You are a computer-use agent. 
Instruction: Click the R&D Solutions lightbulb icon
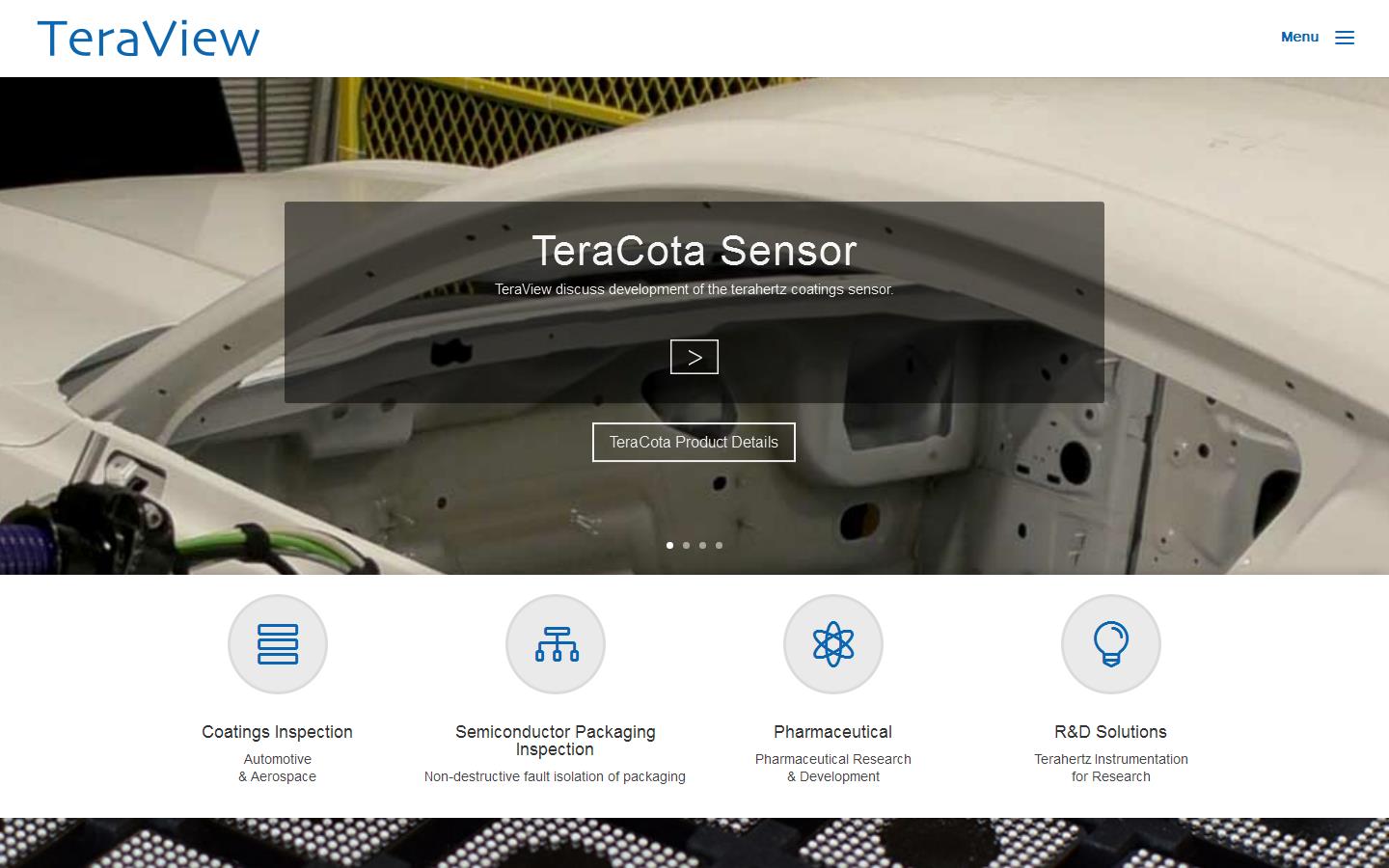[1111, 644]
